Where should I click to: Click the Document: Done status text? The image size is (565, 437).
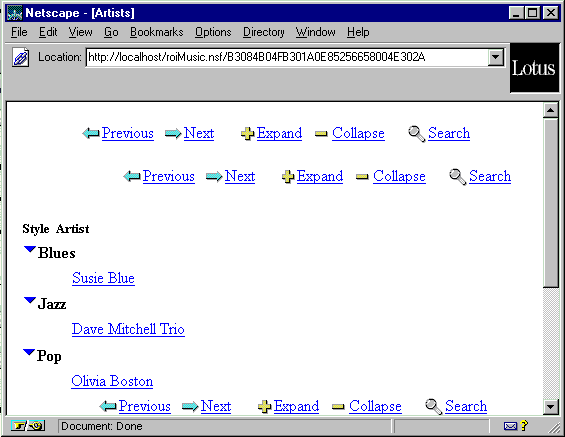click(102, 426)
